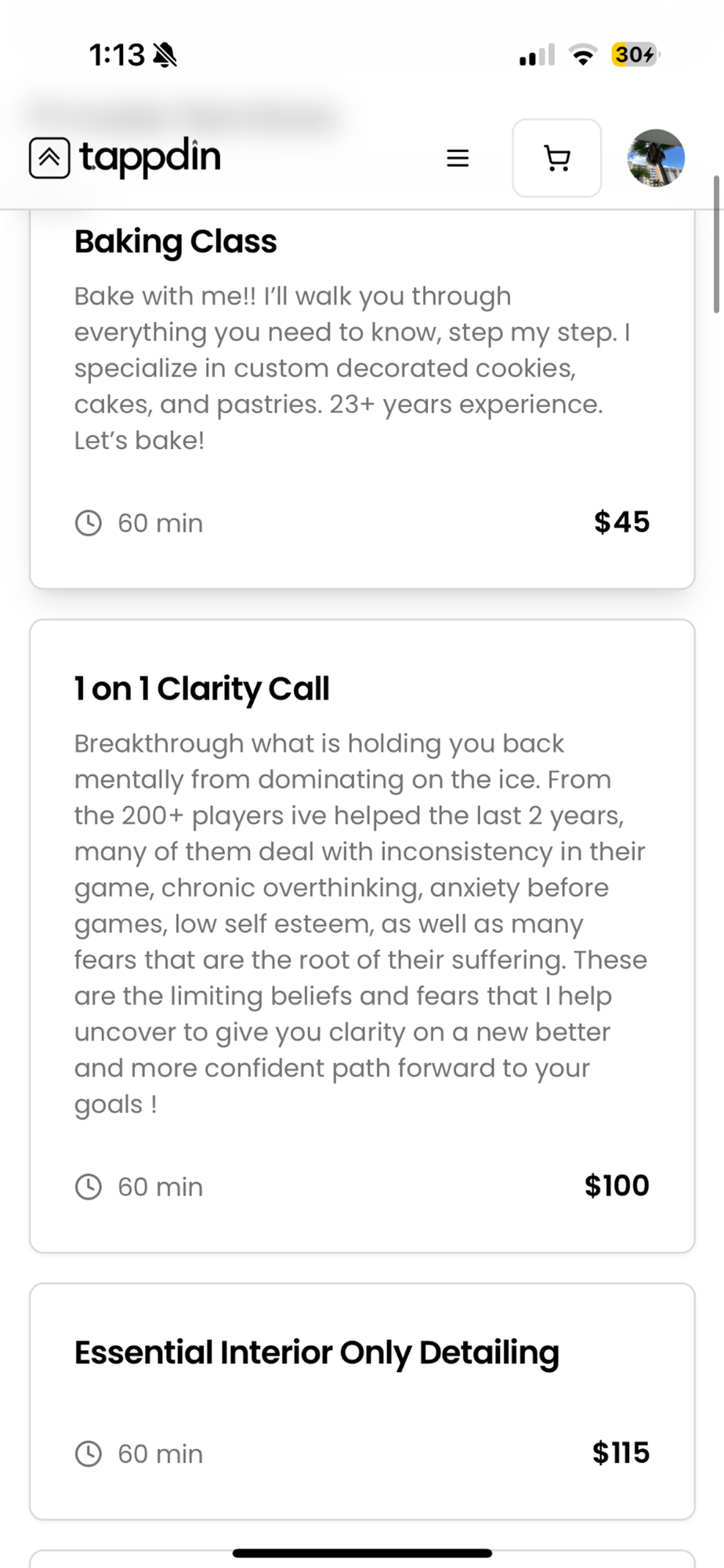Click the tappdin logo icon
The height and width of the screenshot is (1568, 724).
pyautogui.click(x=49, y=158)
